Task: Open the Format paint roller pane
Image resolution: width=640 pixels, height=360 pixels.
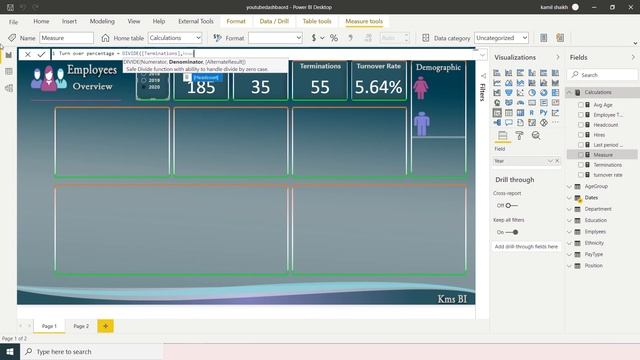Action: [519, 136]
